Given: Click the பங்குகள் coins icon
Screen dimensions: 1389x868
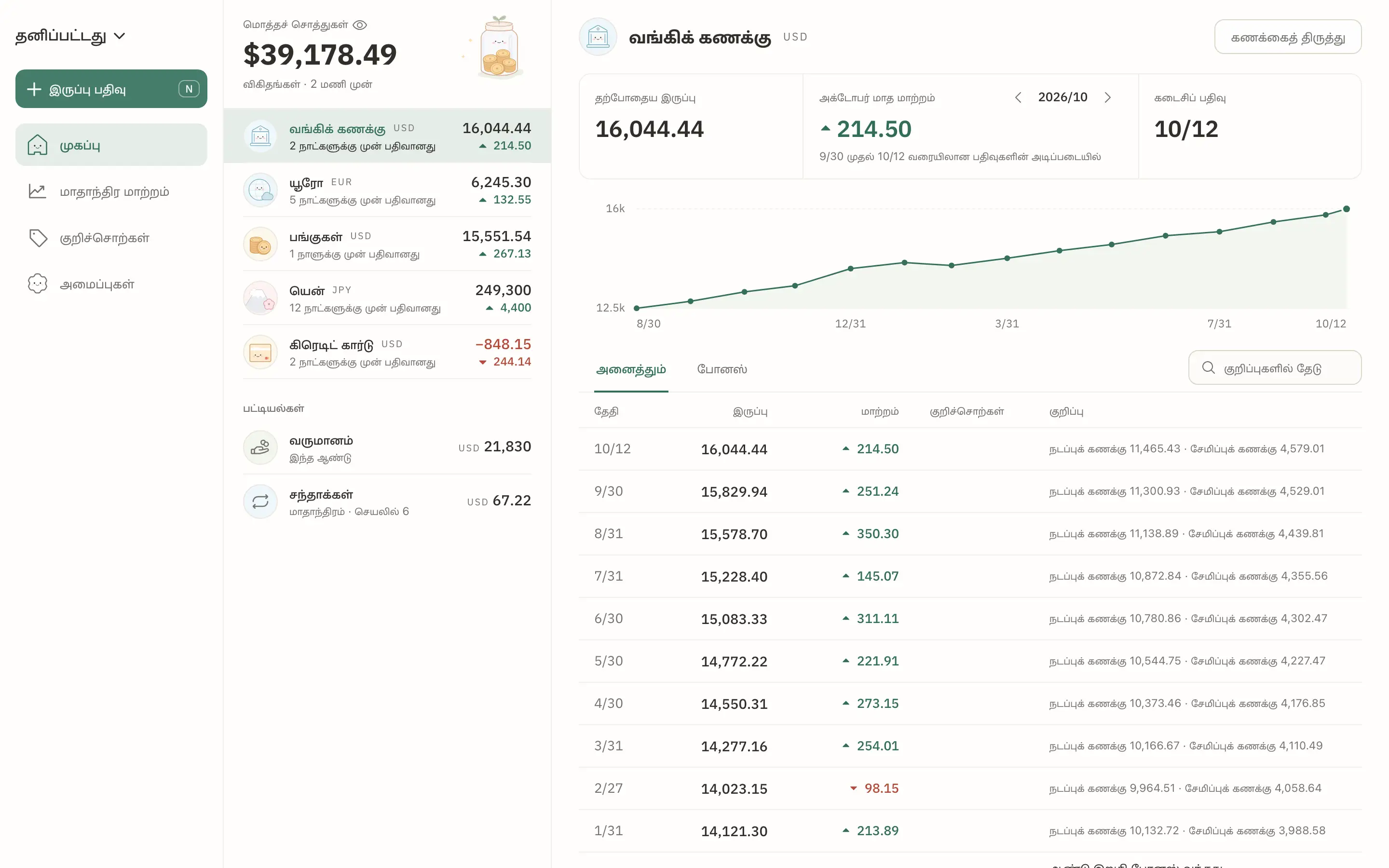Looking at the screenshot, I should 260,244.
